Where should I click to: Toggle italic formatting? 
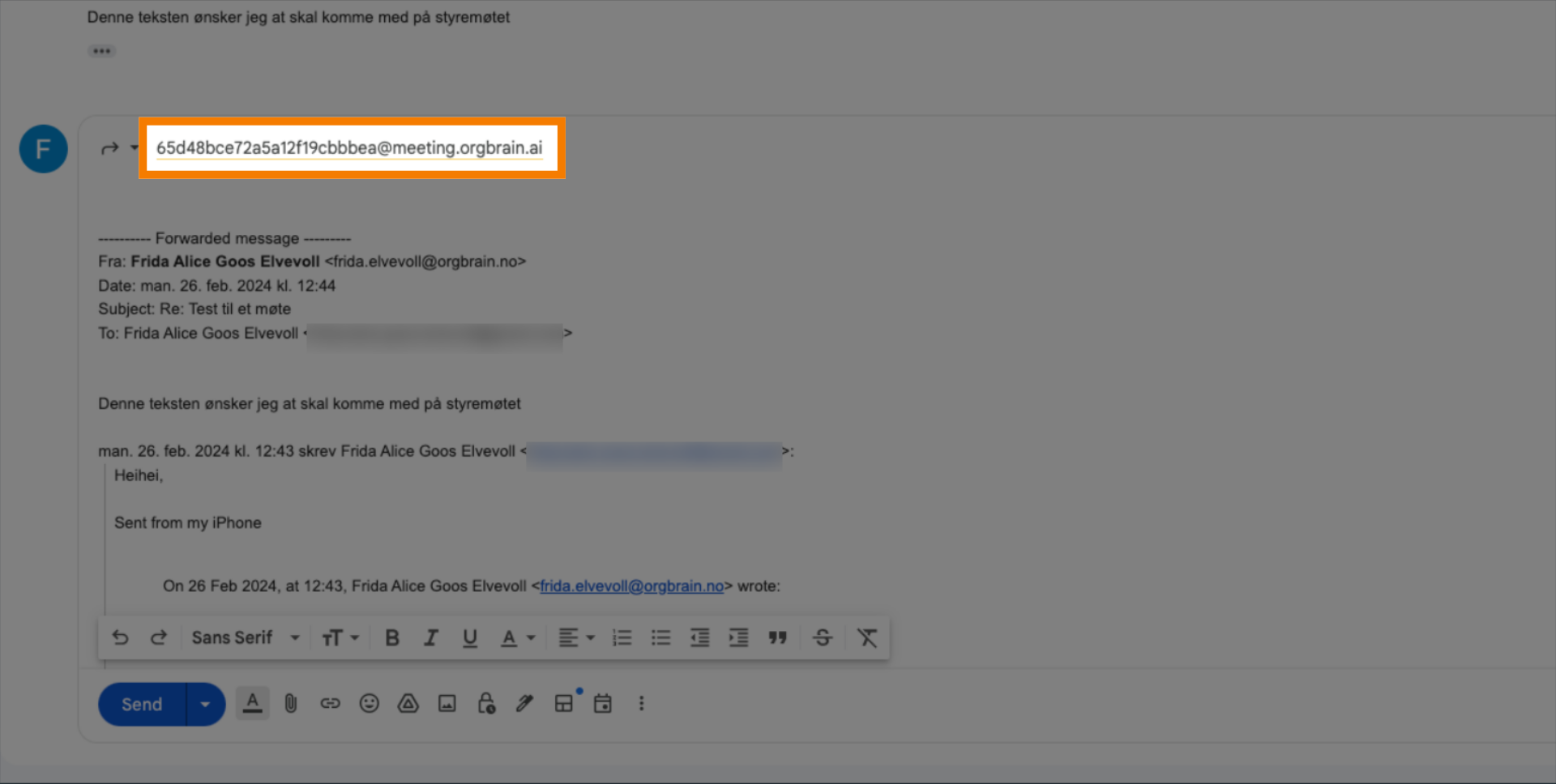click(x=431, y=638)
